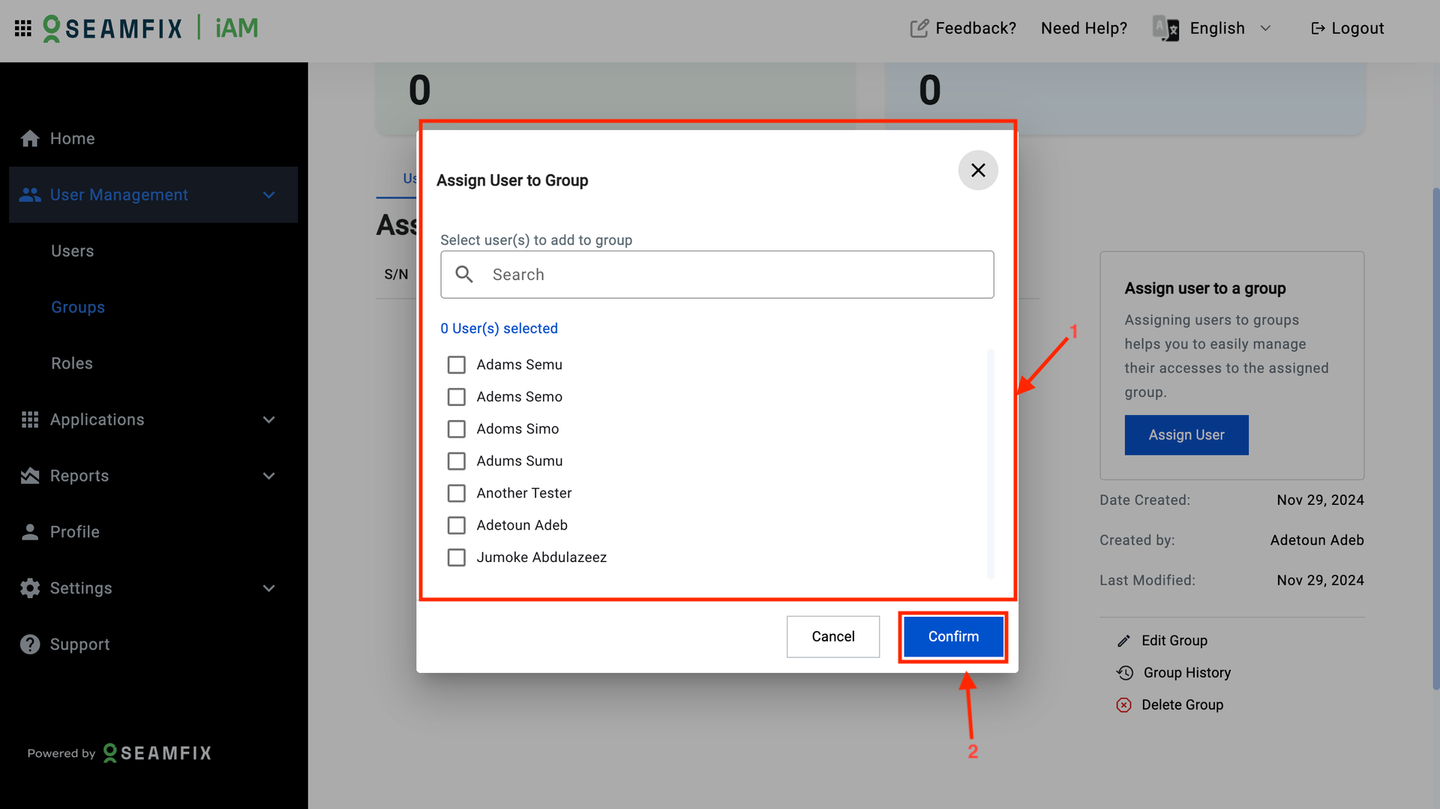The width and height of the screenshot is (1440, 809).
Task: Click the Logout text
Action: [x=1358, y=28]
